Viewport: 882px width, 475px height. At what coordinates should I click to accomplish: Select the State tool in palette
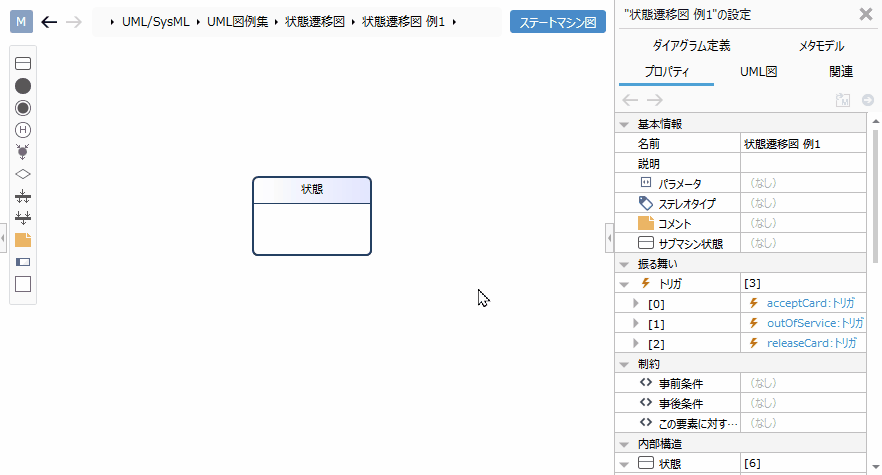(23, 64)
